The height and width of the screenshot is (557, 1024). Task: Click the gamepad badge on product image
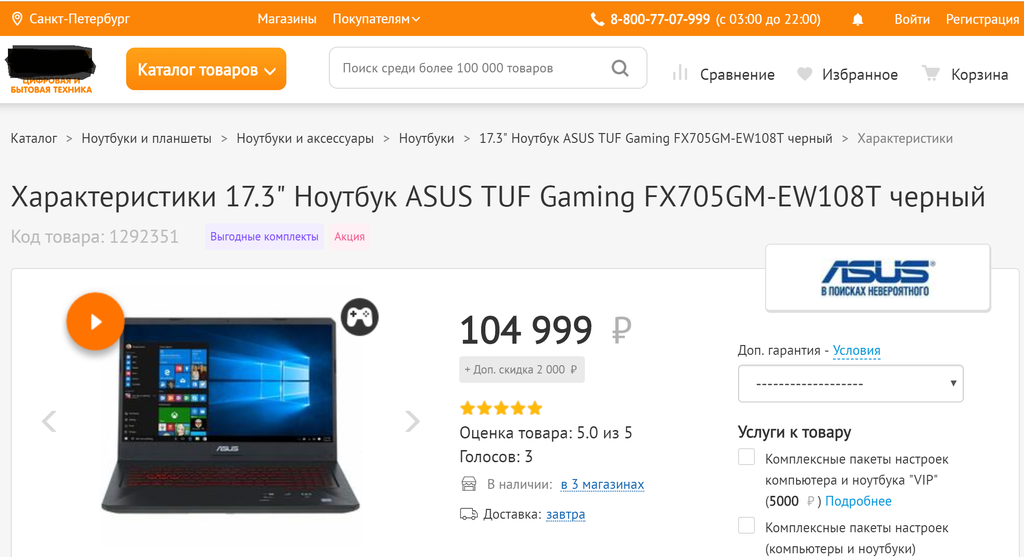[x=359, y=317]
